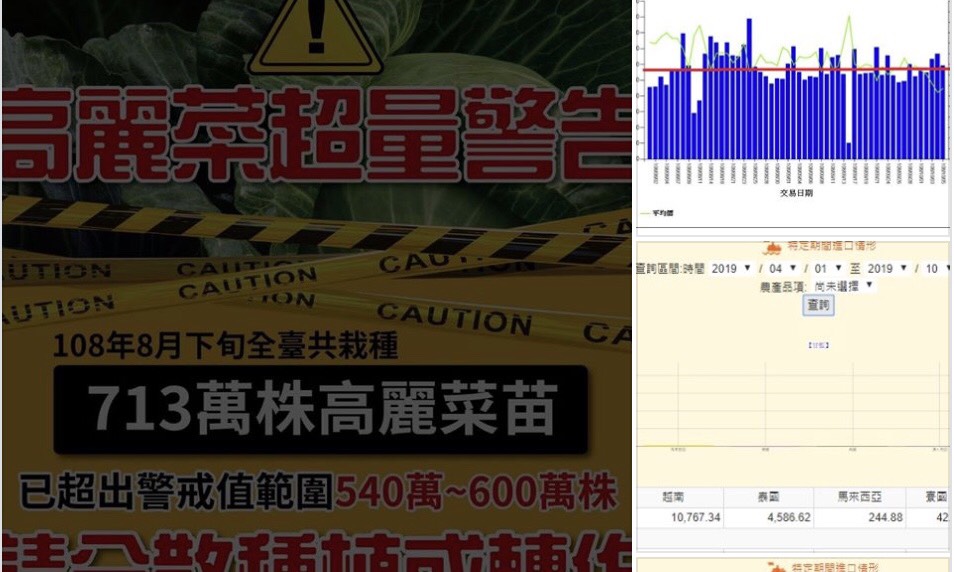Click the 查詢 query button
Screen dimensions: 954x572
pos(818,304)
